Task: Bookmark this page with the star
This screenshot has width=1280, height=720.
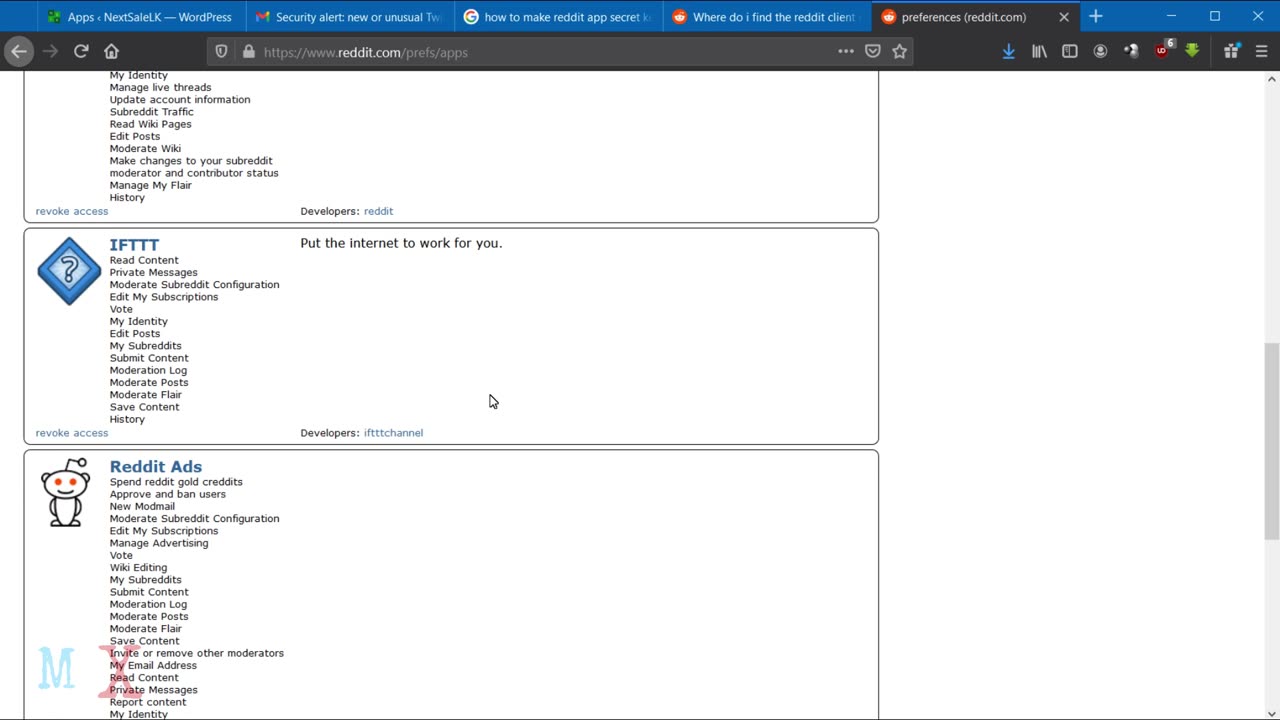Action: coord(899,51)
